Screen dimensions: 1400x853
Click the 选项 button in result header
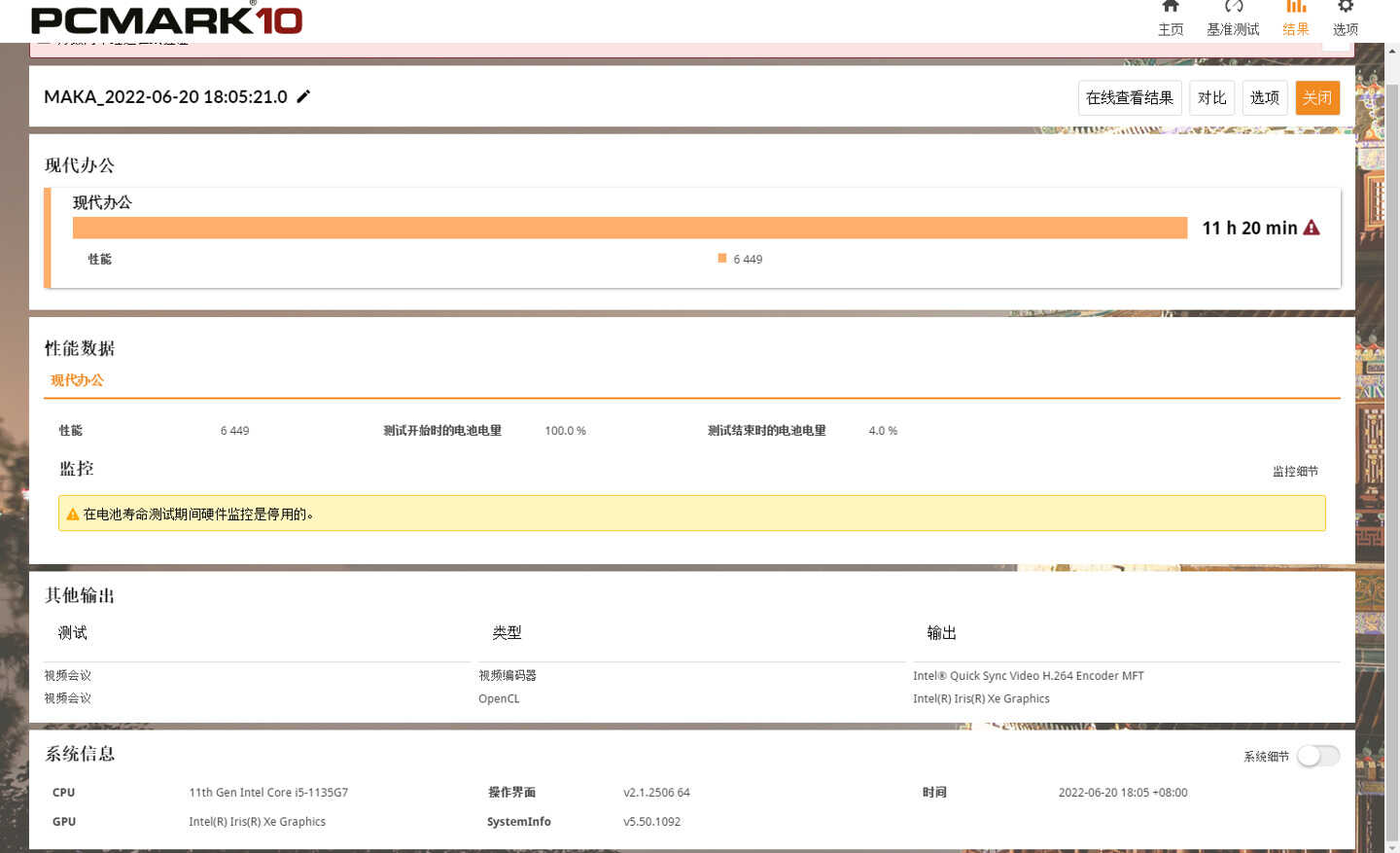pyautogui.click(x=1265, y=97)
